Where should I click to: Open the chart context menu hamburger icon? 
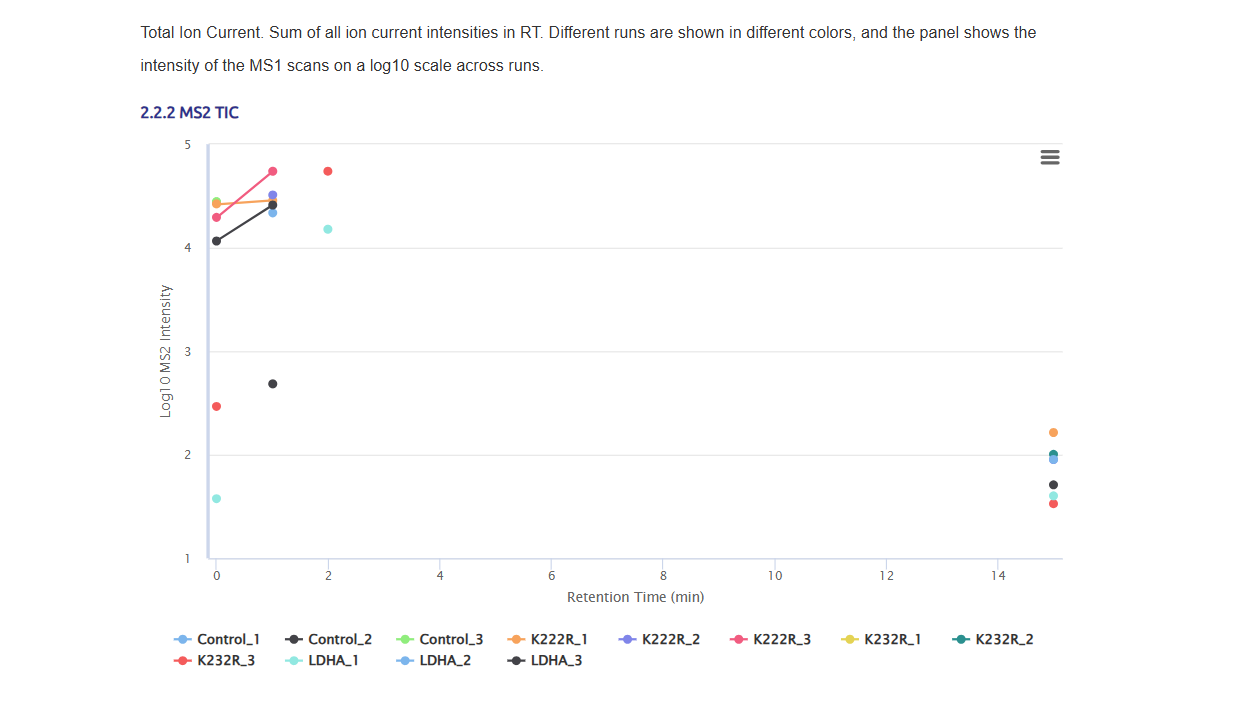(x=1050, y=158)
